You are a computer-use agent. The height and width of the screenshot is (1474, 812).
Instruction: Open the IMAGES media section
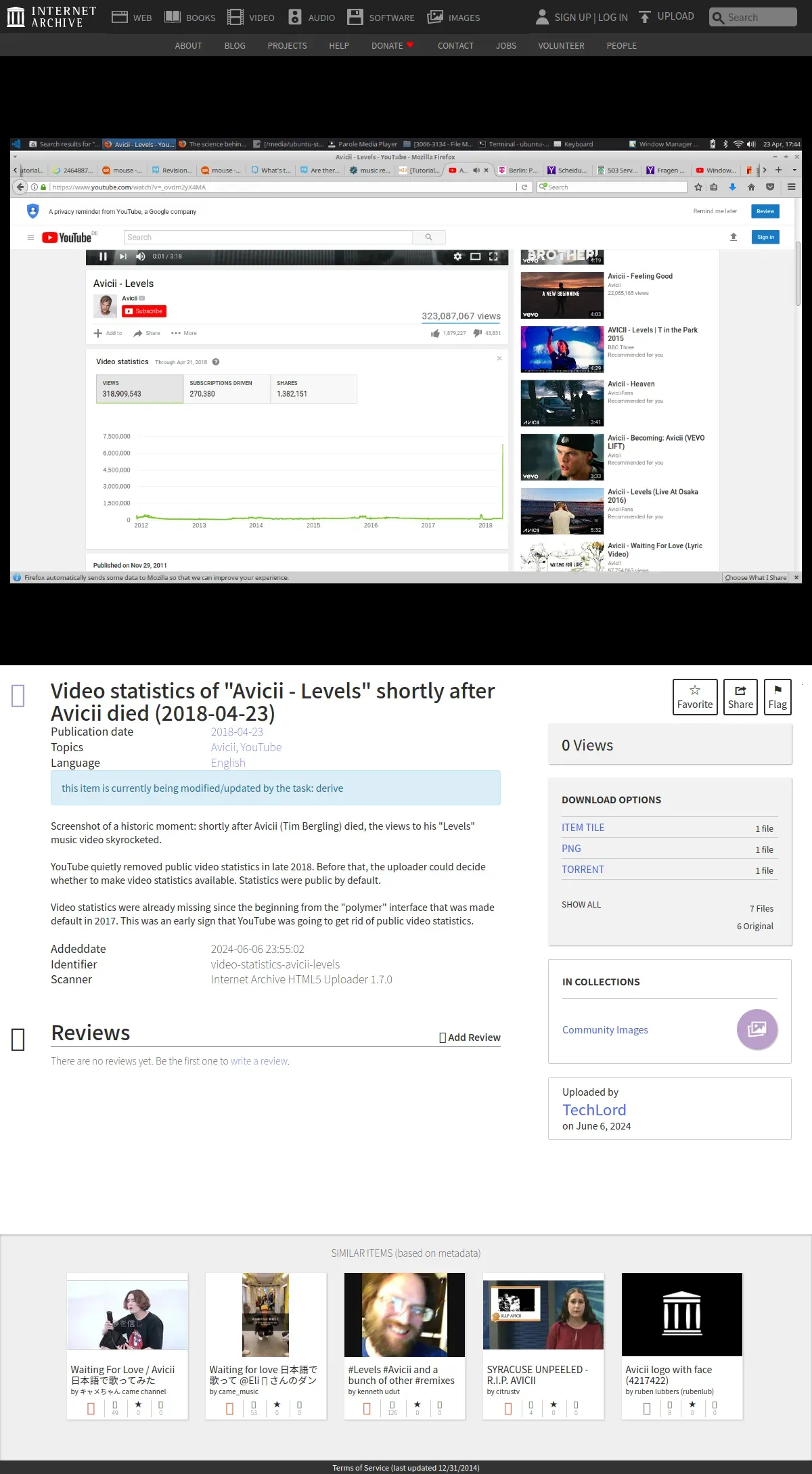coord(453,18)
